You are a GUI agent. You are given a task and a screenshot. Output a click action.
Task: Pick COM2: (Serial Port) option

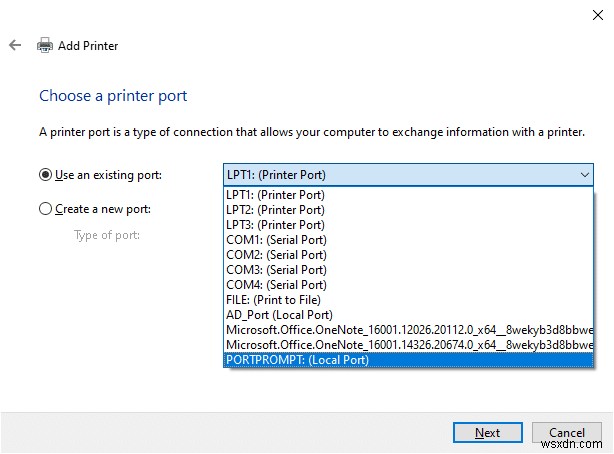coord(408,255)
